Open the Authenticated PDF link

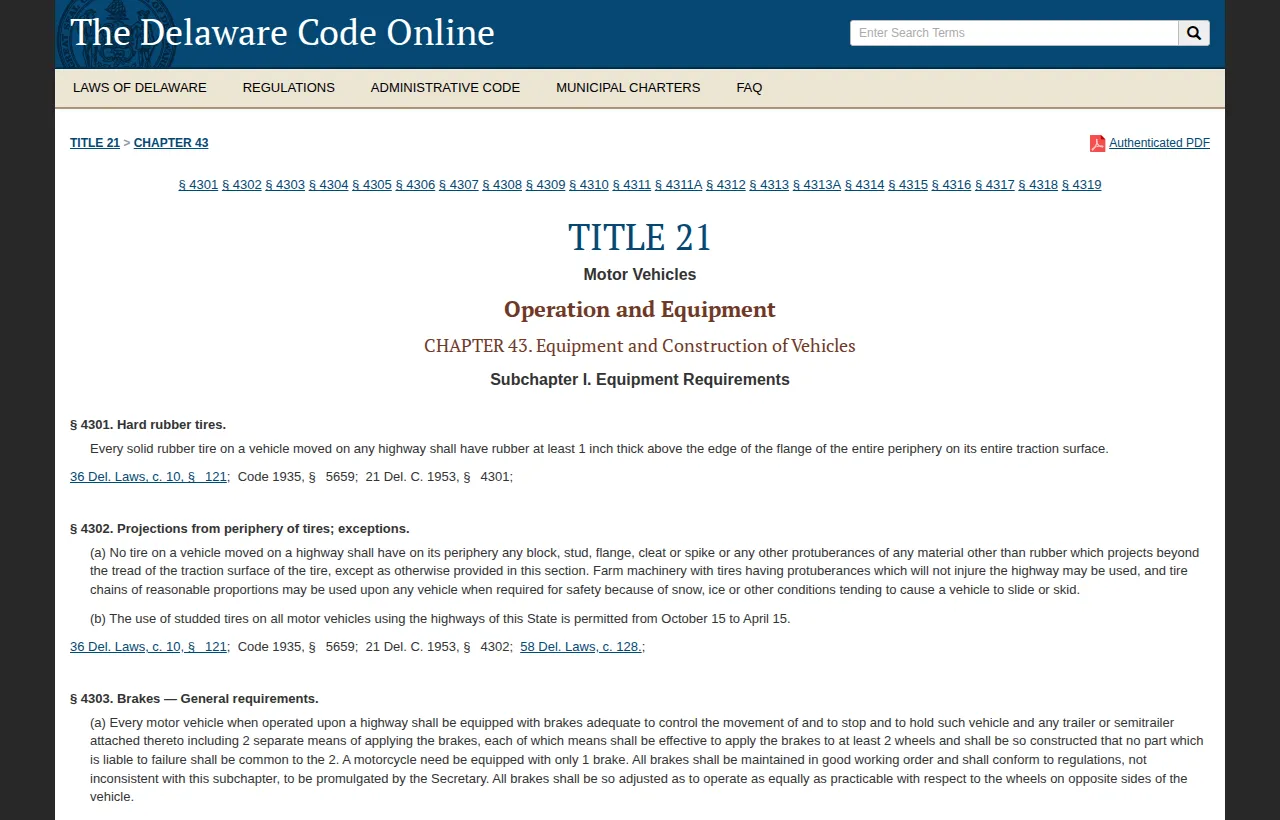(x=1160, y=142)
